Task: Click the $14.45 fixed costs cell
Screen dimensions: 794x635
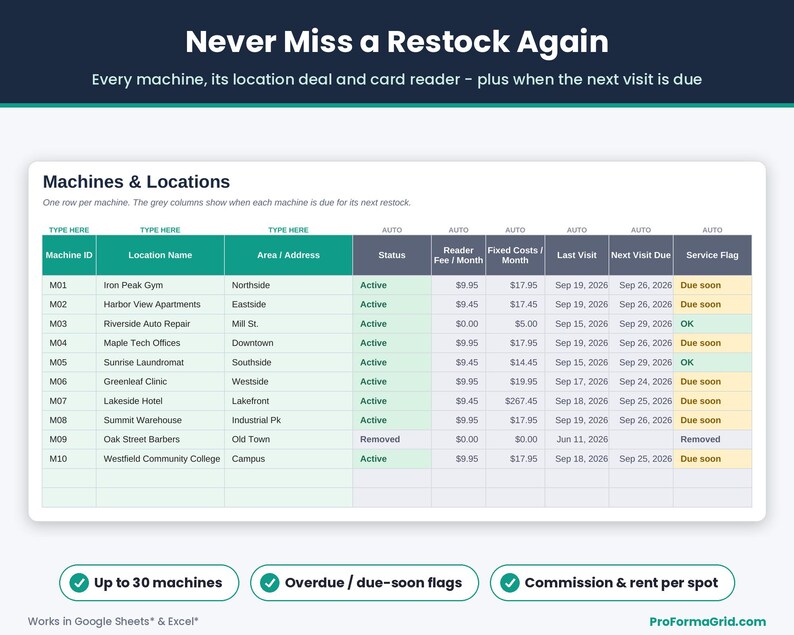Action: click(515, 363)
